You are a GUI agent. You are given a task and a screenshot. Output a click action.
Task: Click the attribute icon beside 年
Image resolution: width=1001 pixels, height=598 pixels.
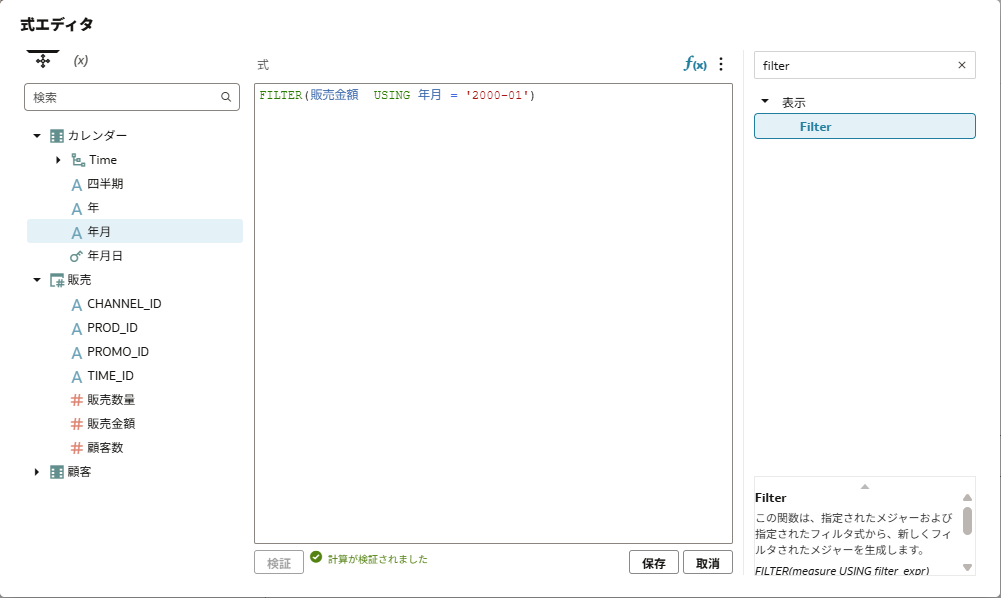click(x=77, y=209)
